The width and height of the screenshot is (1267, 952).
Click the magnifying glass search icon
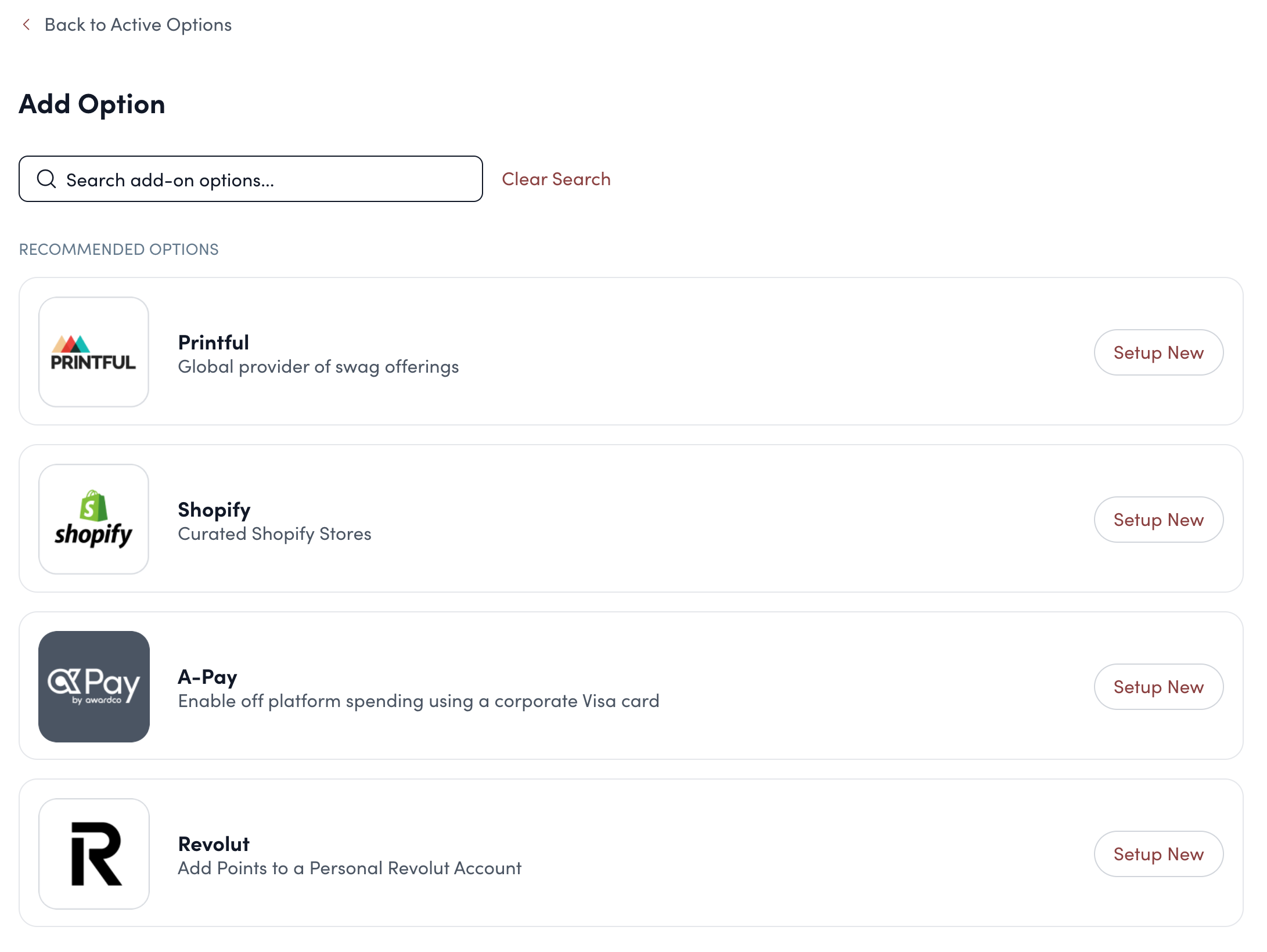pyautogui.click(x=46, y=179)
